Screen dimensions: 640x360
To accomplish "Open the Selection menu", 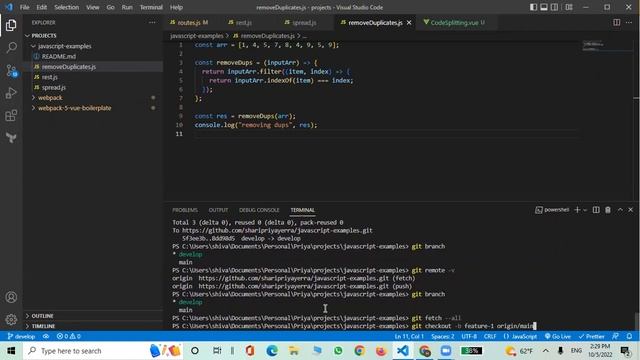I will click(x=66, y=7).
